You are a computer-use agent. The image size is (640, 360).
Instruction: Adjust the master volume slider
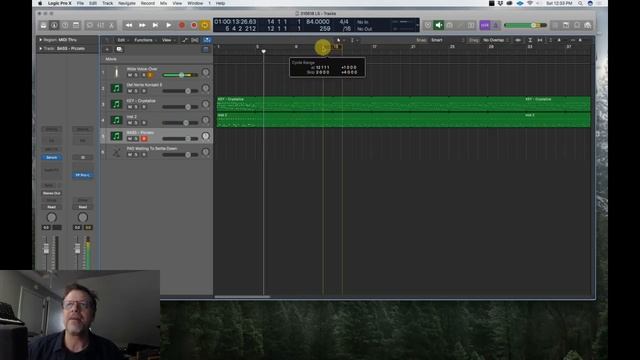click(525, 25)
